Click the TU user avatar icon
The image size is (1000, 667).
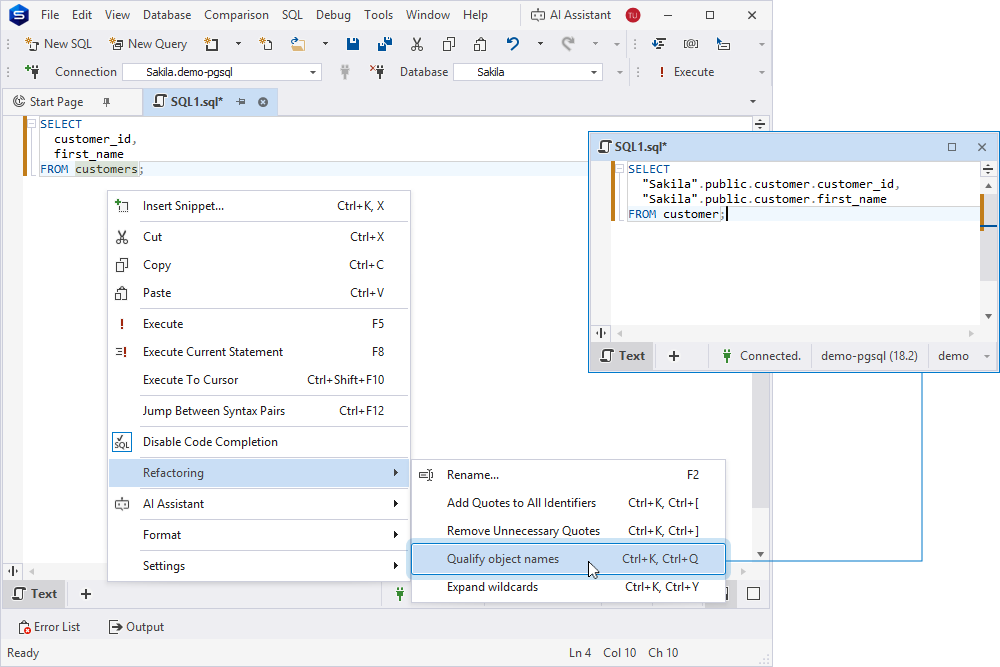[633, 15]
